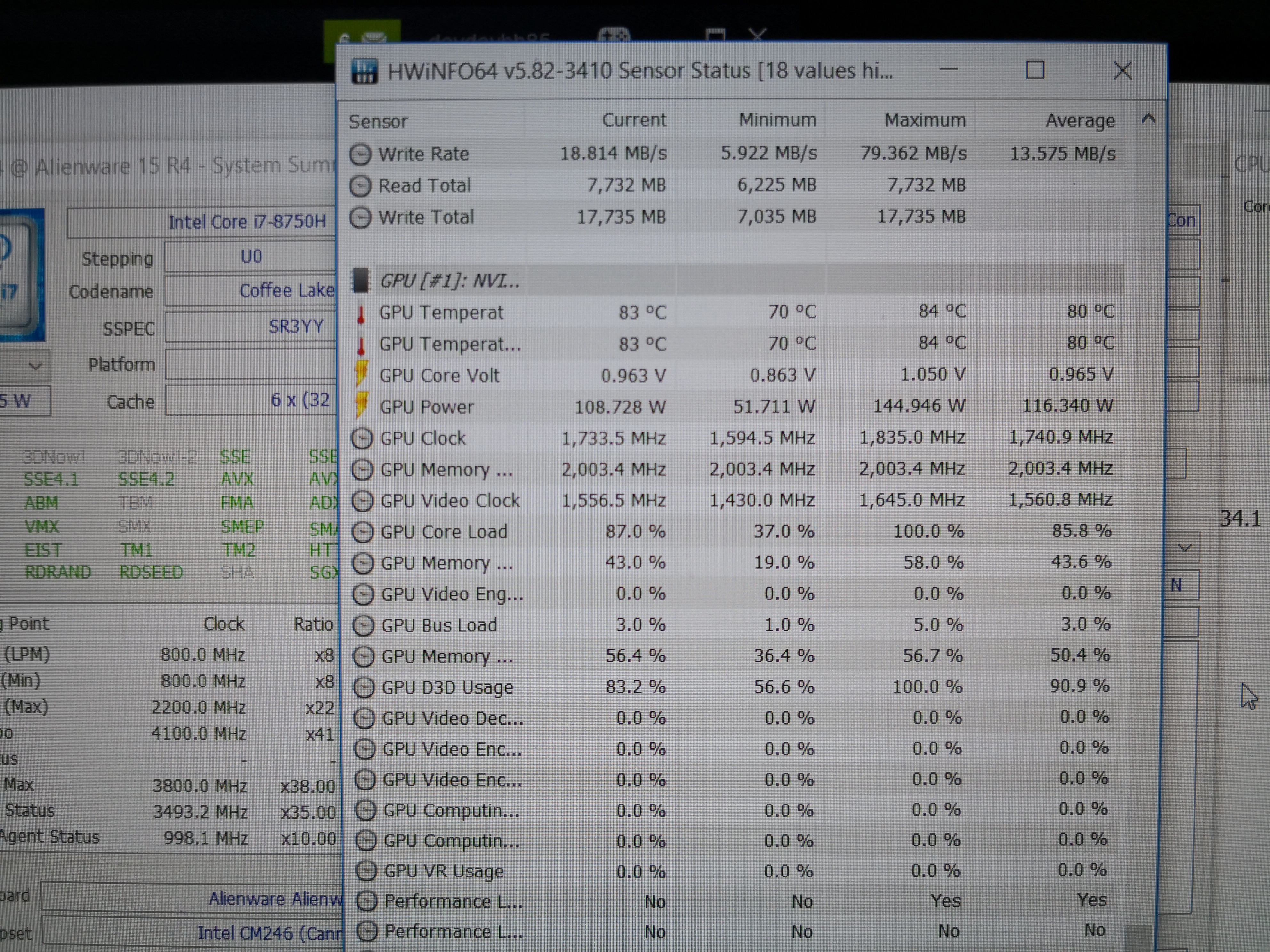
Task: Select the GPU VR Usage row label
Action: click(x=444, y=871)
